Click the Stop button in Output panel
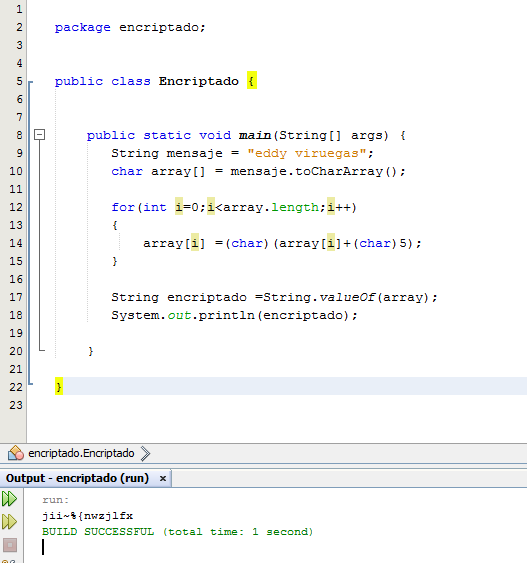527x563 pixels. coord(10,545)
